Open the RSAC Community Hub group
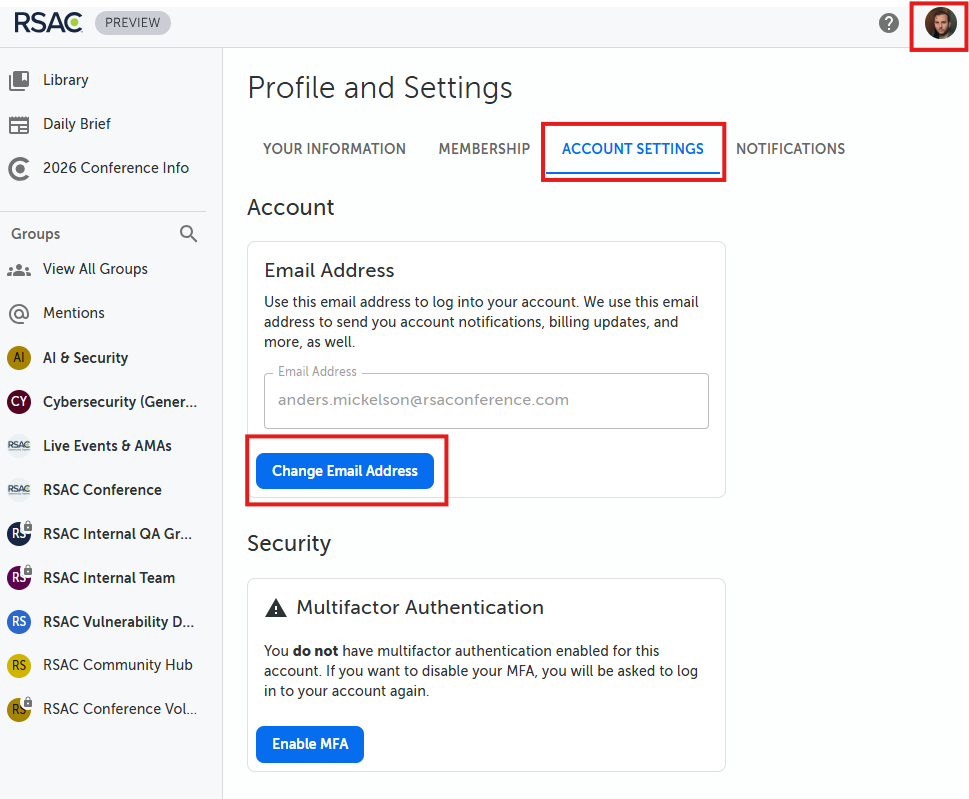The width and height of the screenshot is (969, 799). [x=117, y=664]
